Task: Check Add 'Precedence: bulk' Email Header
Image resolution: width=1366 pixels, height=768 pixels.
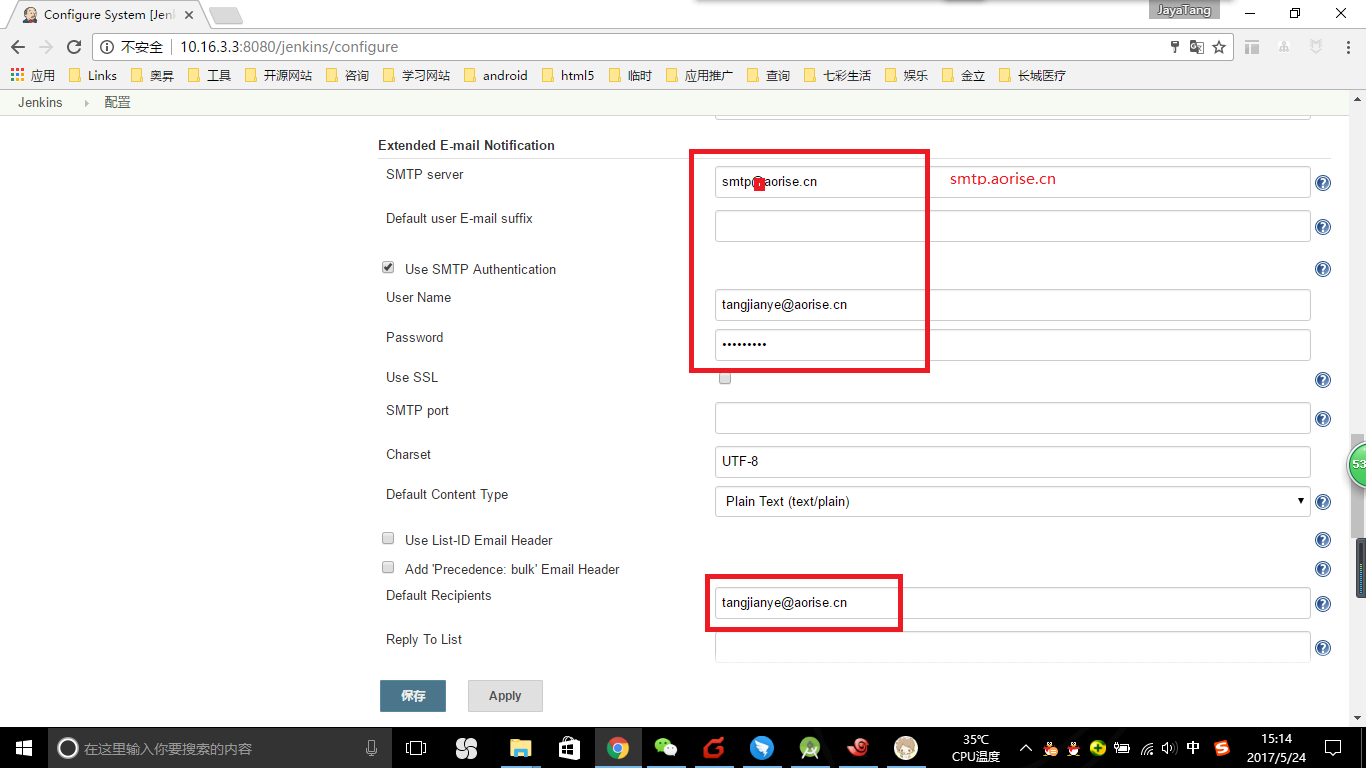Action: pyautogui.click(x=388, y=567)
